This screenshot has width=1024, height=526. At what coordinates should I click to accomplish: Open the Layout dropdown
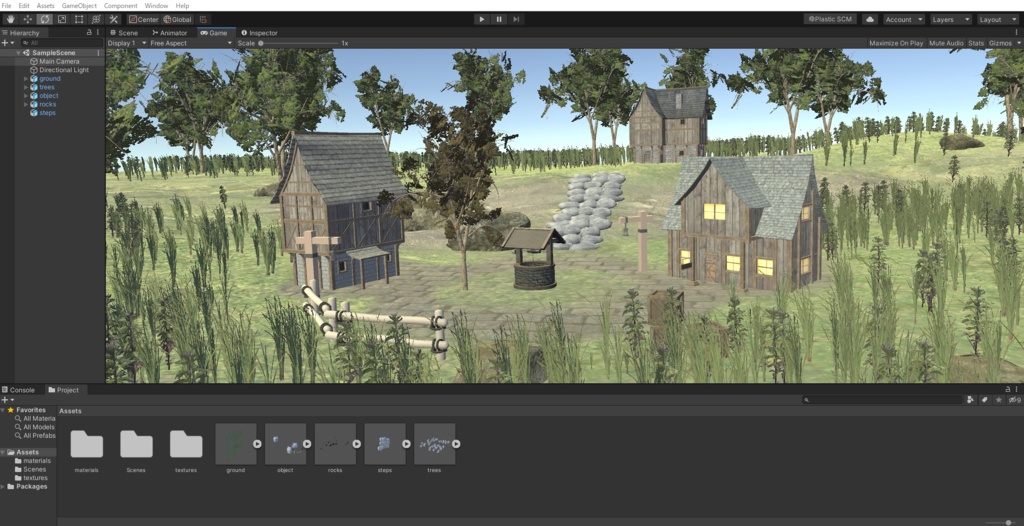pyautogui.click(x=998, y=20)
